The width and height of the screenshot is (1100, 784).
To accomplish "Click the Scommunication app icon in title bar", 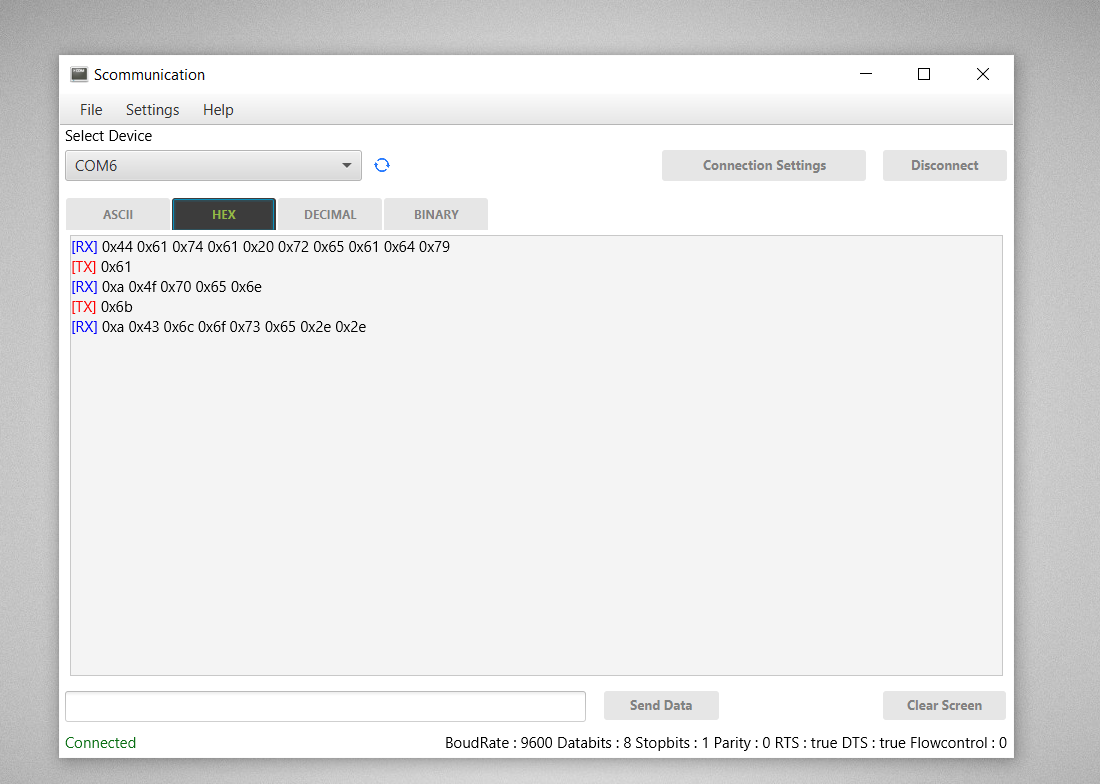I will coord(78,74).
